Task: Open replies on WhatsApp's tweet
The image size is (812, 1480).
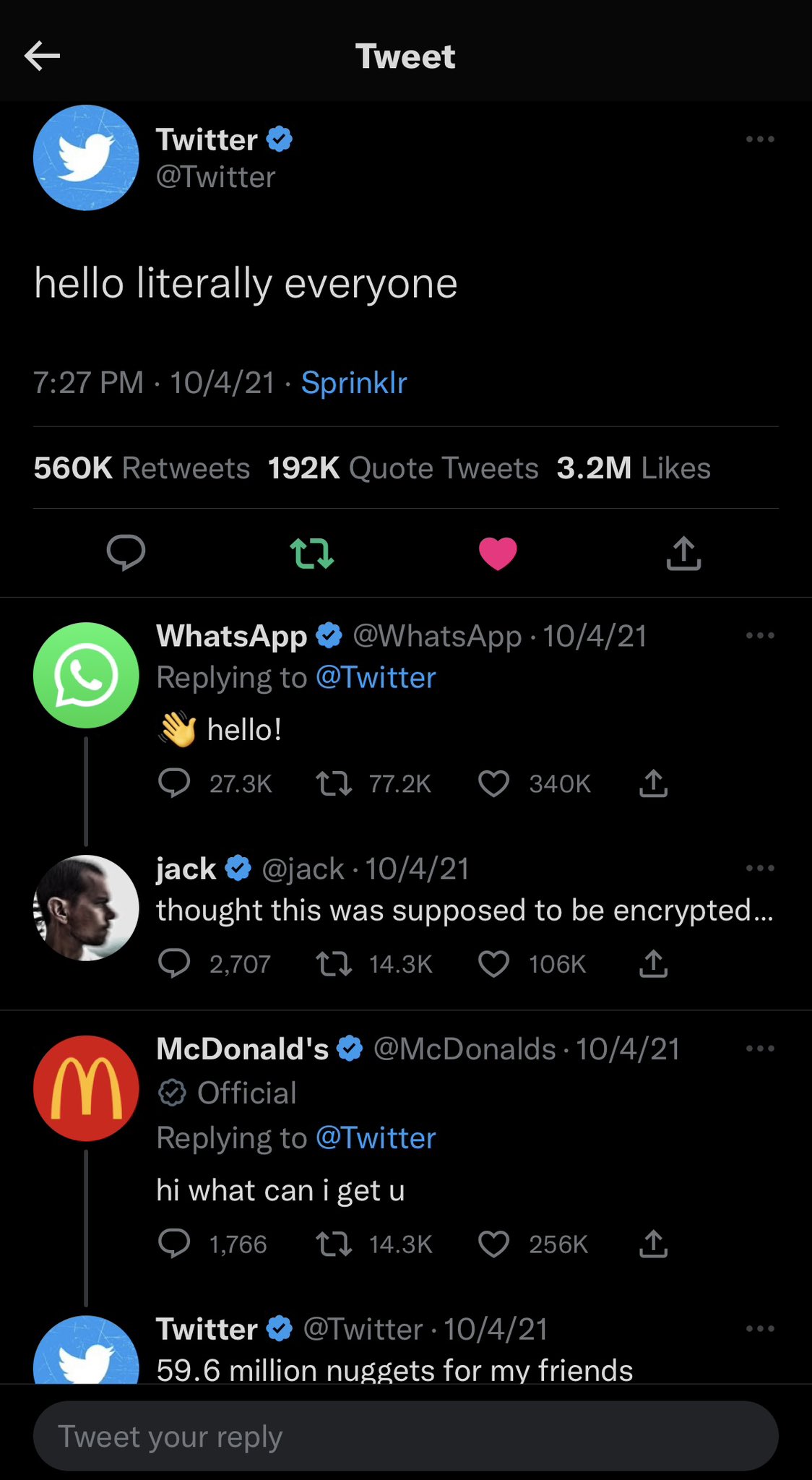Action: (x=174, y=783)
